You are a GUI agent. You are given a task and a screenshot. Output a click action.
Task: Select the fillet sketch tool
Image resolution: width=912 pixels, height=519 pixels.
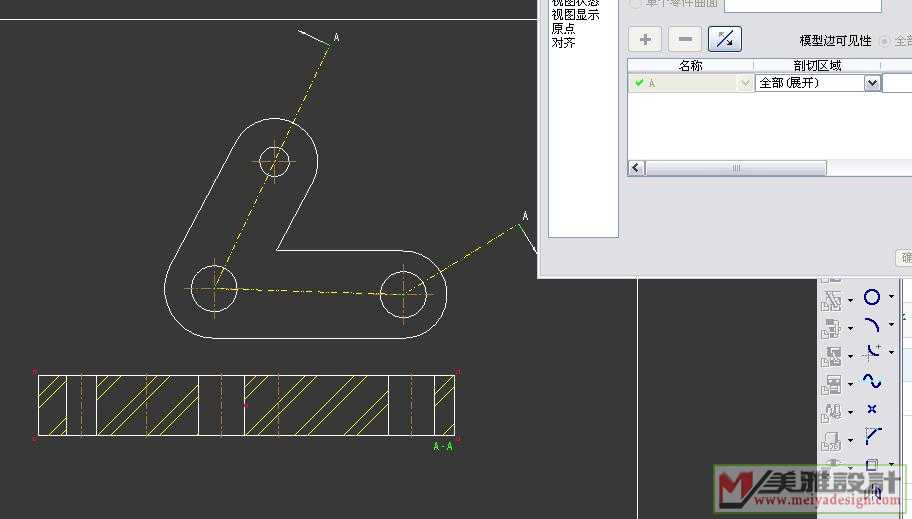pyautogui.click(x=872, y=352)
